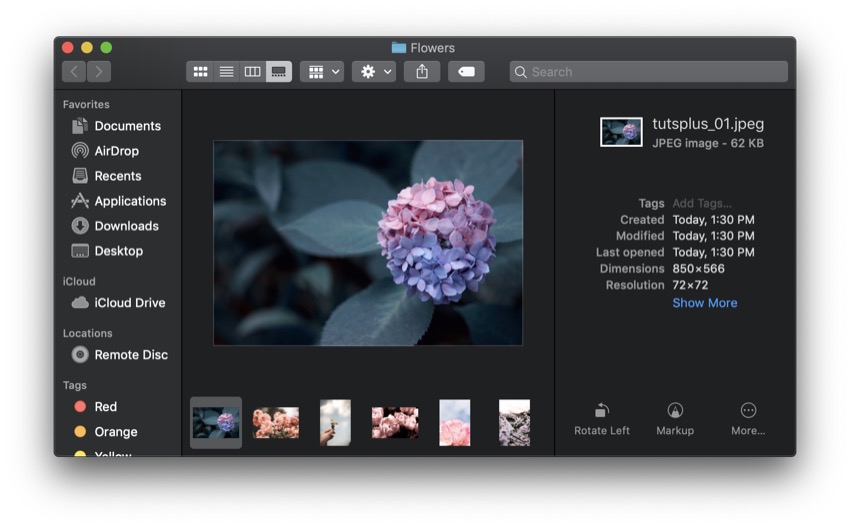Click the iCloud Drive cloud icon
Screen dimensions: 850x528
[x=80, y=302]
